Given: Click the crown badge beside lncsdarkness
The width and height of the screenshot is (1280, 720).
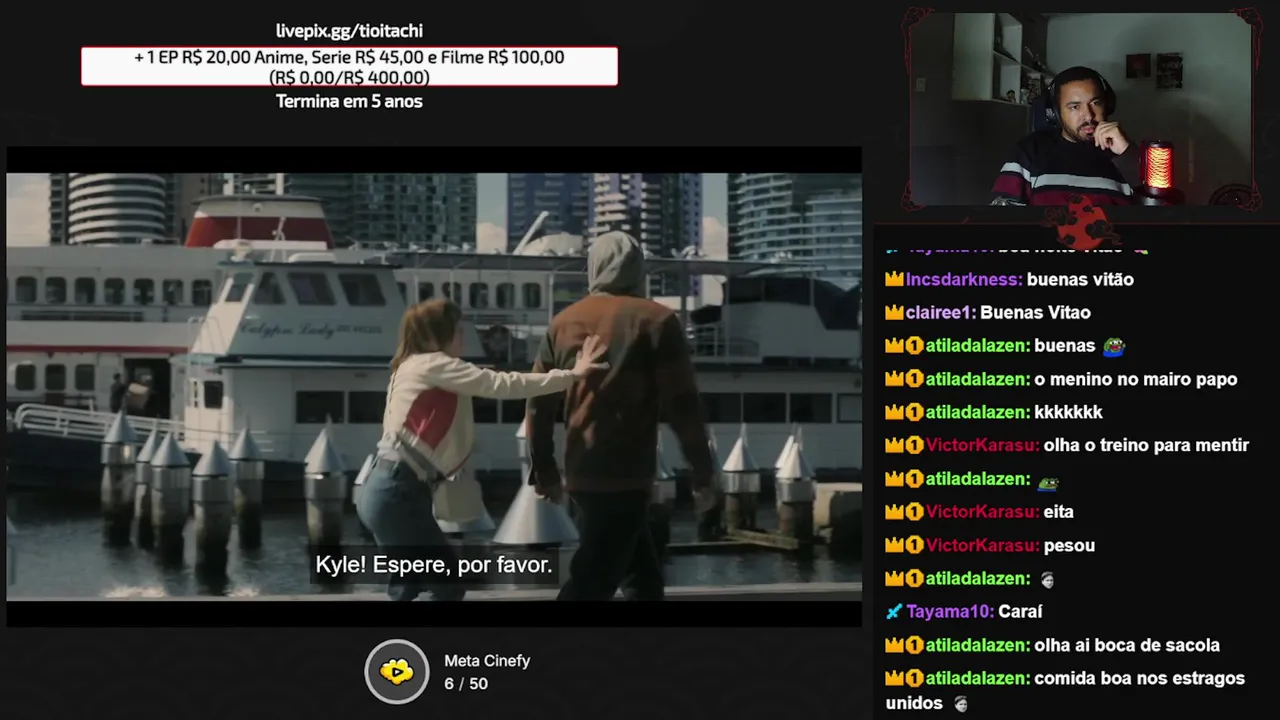Looking at the screenshot, I should [894, 280].
